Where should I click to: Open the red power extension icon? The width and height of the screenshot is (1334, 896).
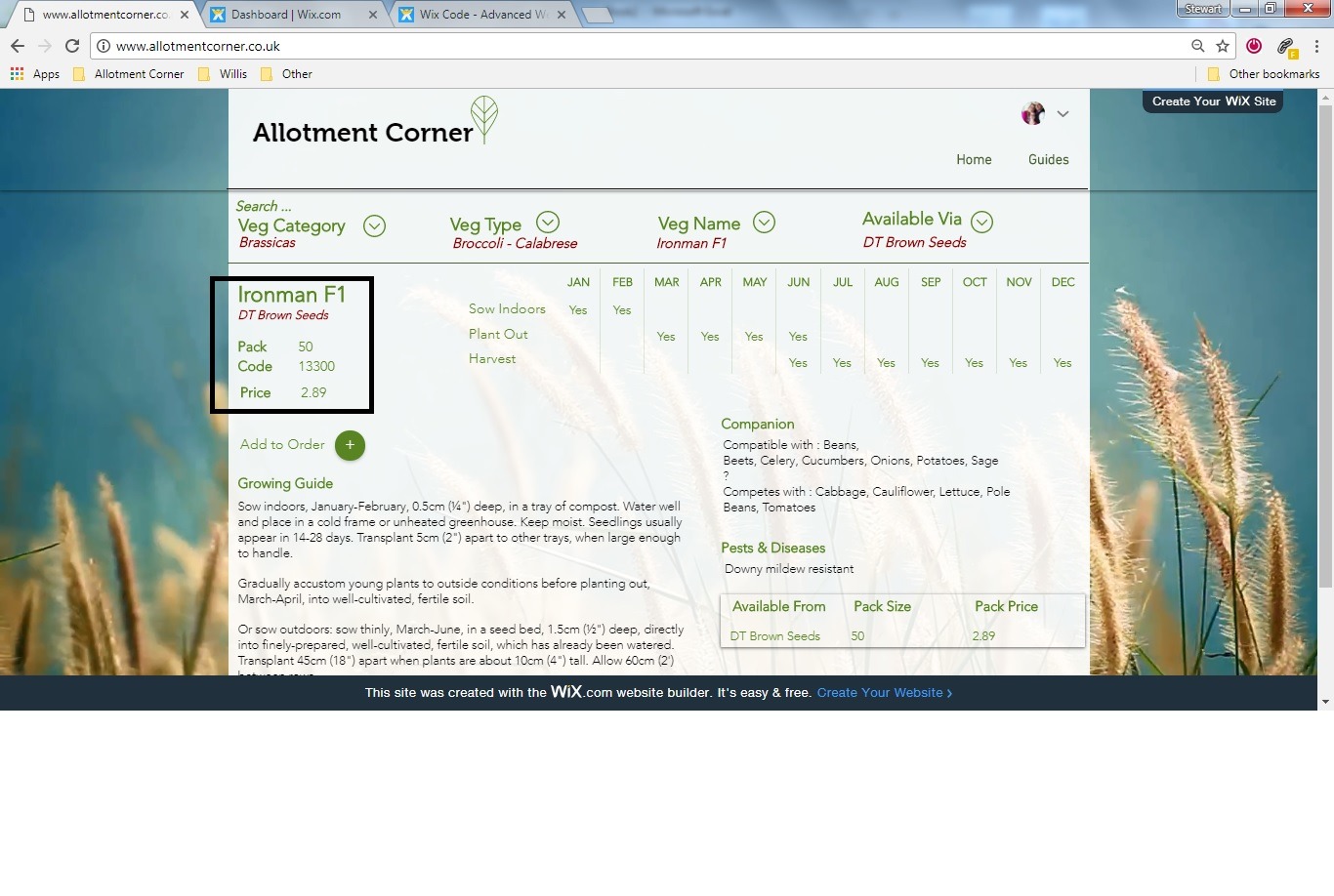[x=1254, y=46]
